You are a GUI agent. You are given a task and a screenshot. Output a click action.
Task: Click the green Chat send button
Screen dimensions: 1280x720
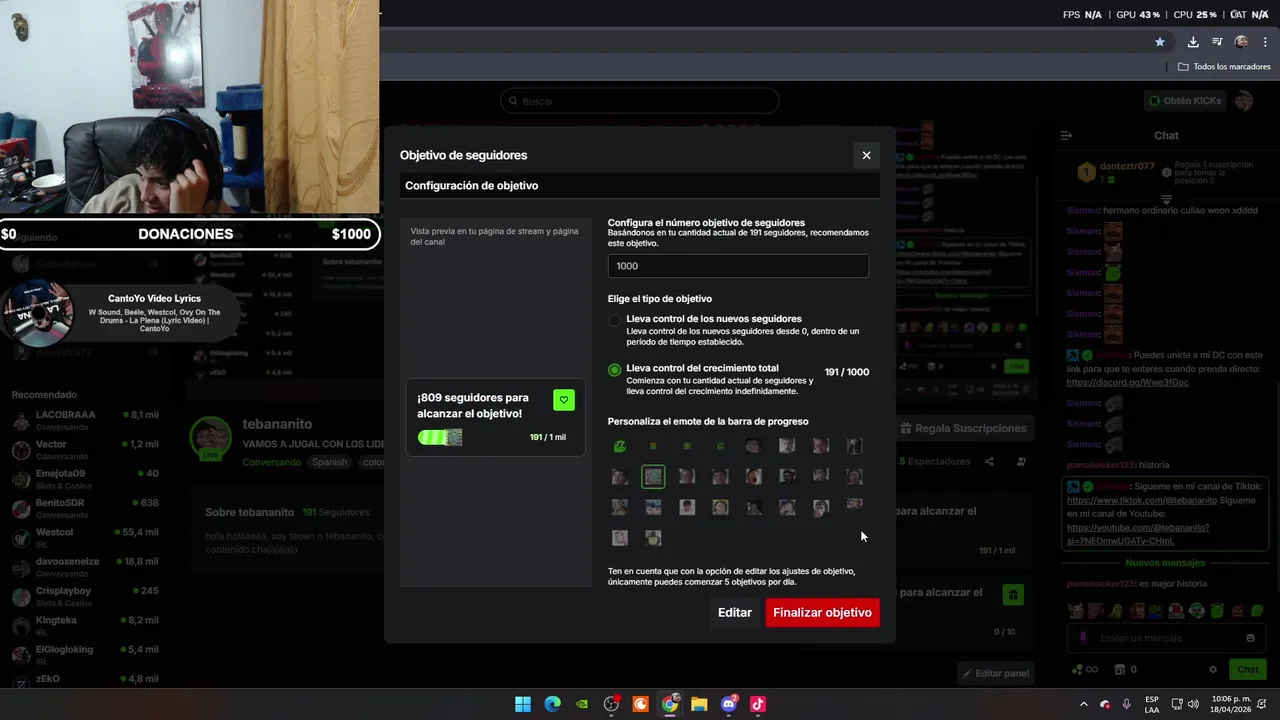pos(1248,669)
